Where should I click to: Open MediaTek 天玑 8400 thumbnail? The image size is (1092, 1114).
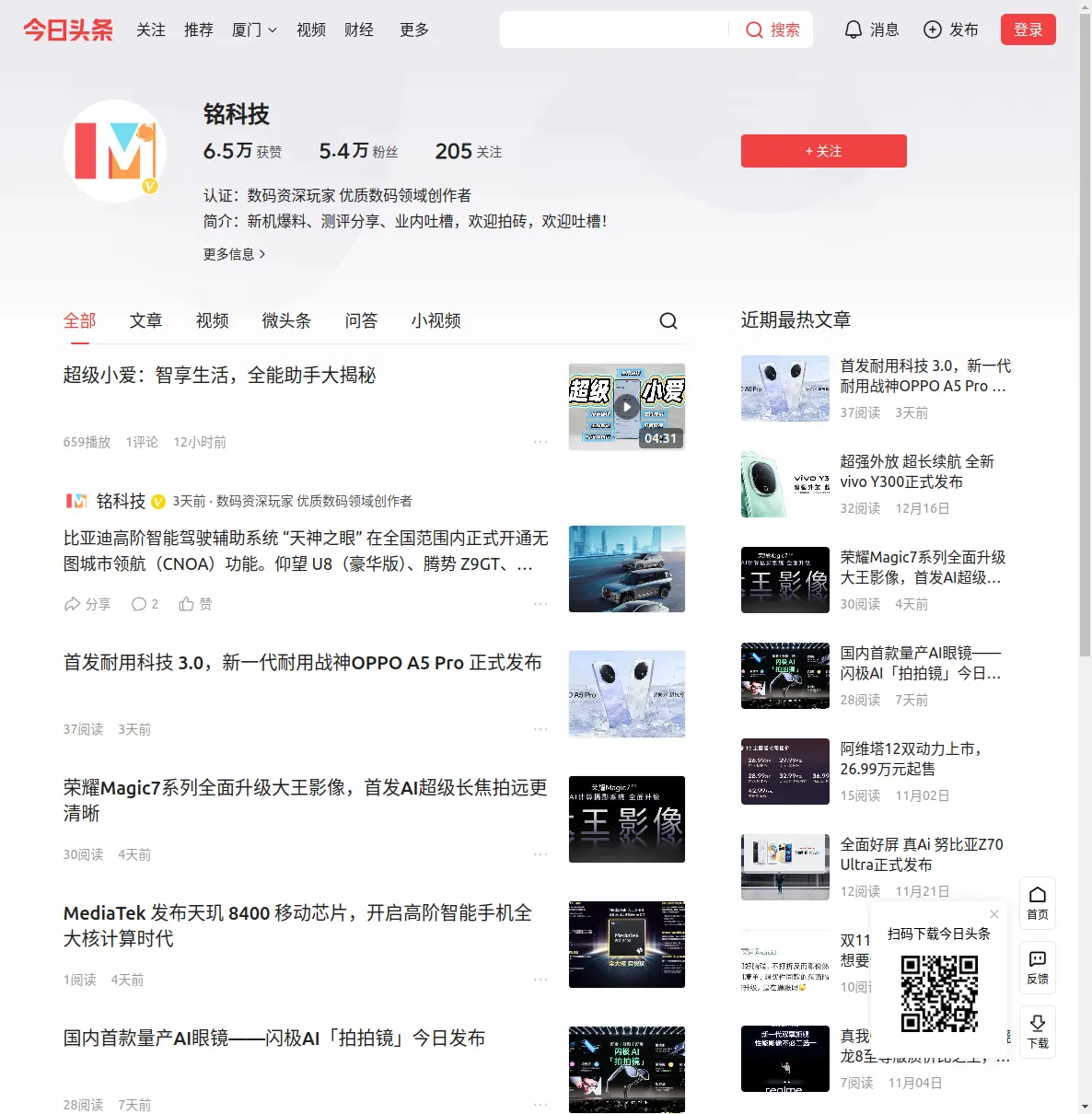pyautogui.click(x=627, y=945)
